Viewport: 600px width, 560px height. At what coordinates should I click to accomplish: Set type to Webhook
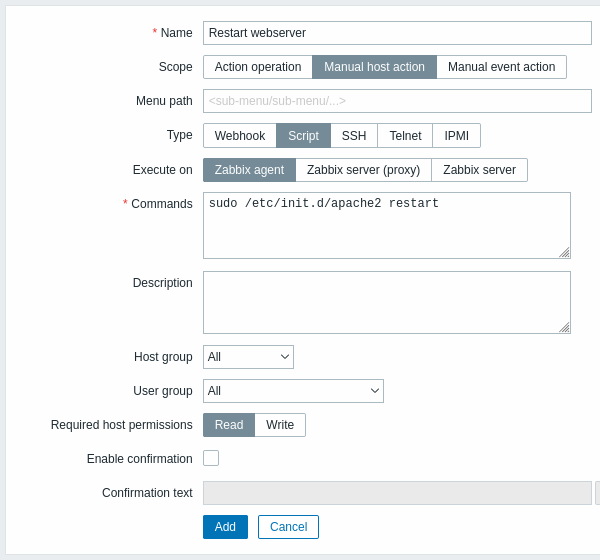pyautogui.click(x=240, y=136)
